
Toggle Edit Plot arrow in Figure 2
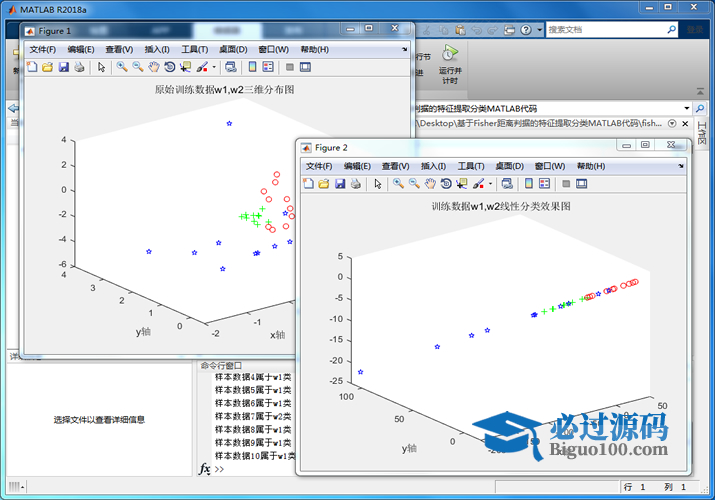377,184
